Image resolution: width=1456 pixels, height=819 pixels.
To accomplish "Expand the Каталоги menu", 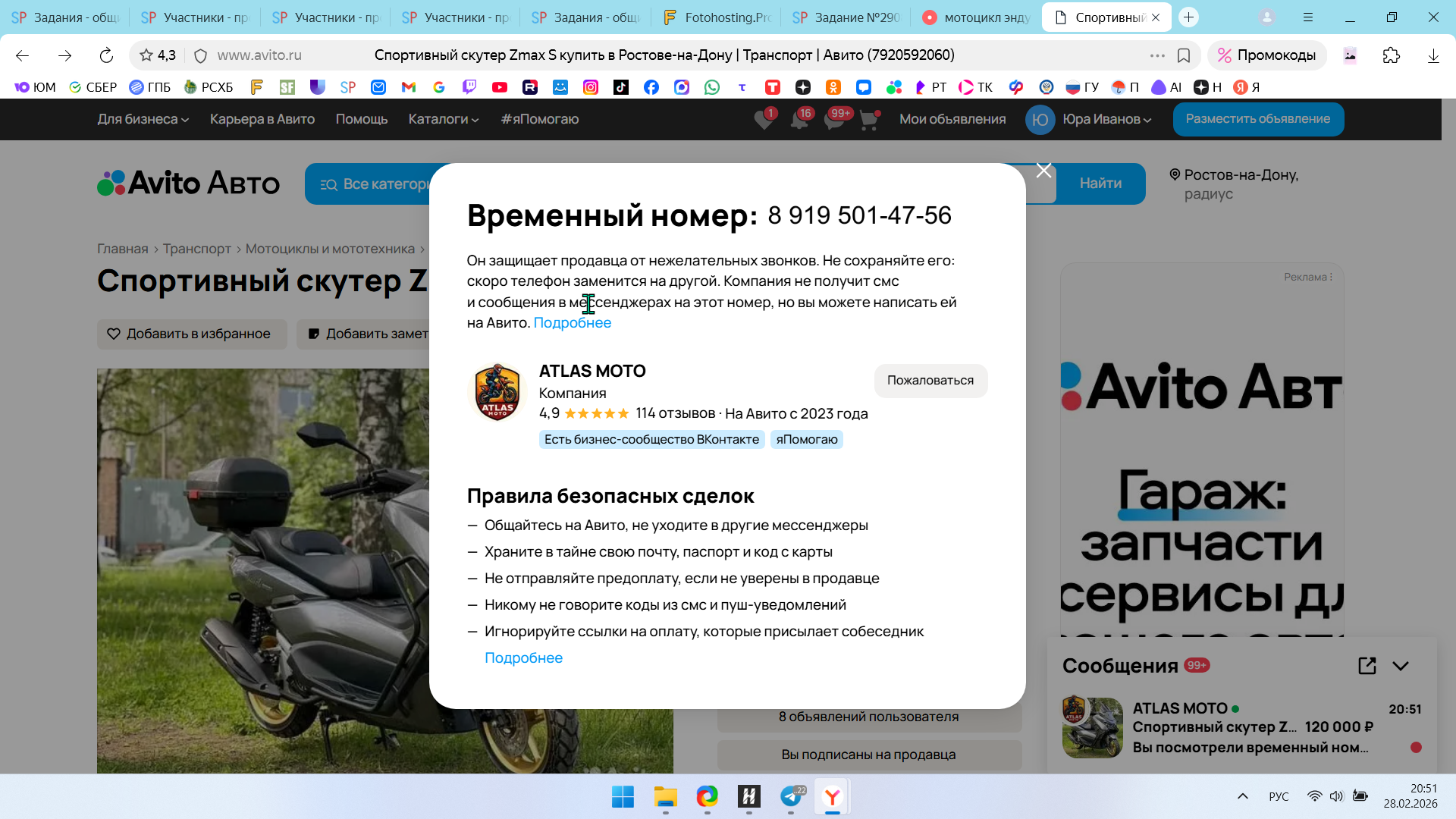I will pyautogui.click(x=443, y=119).
